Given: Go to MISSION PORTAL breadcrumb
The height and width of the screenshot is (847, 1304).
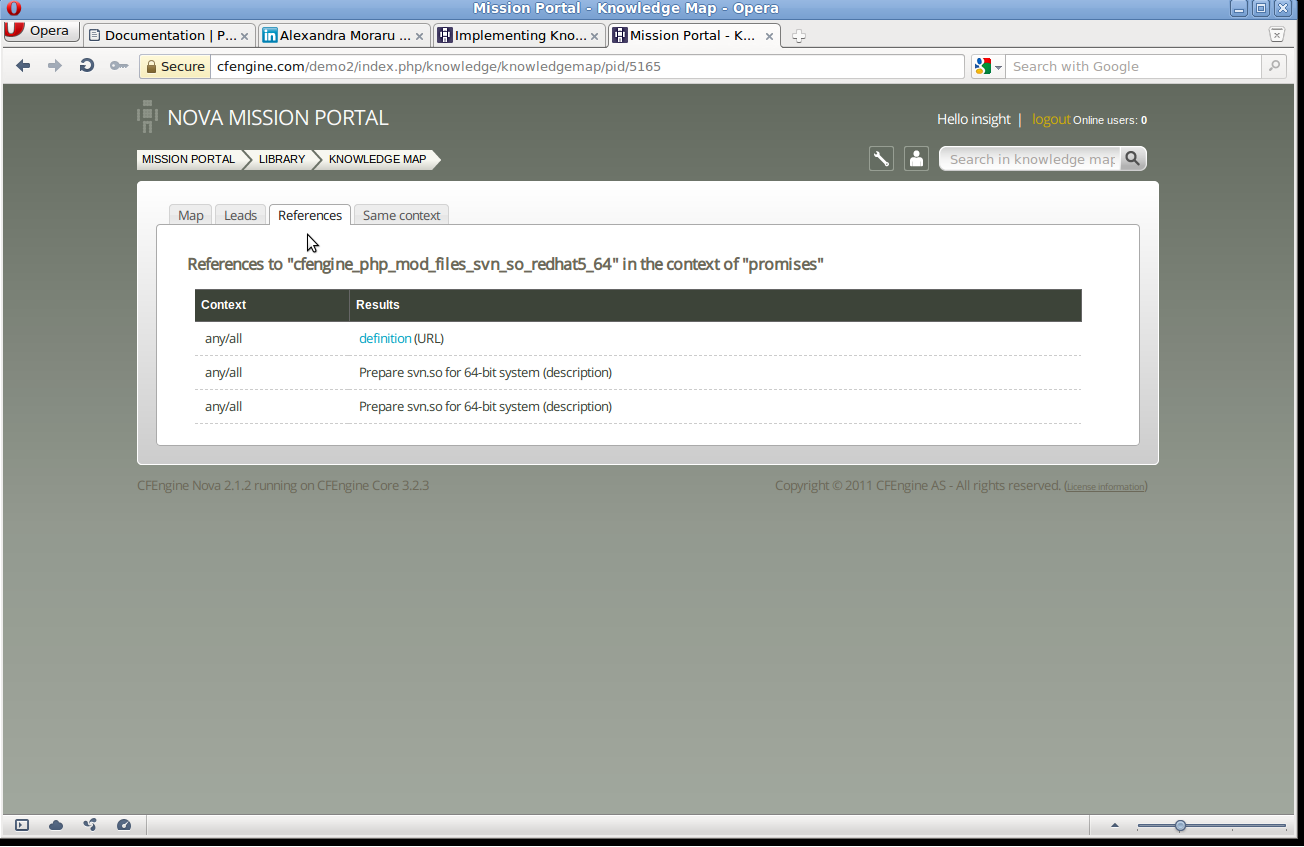Looking at the screenshot, I should pyautogui.click(x=188, y=159).
